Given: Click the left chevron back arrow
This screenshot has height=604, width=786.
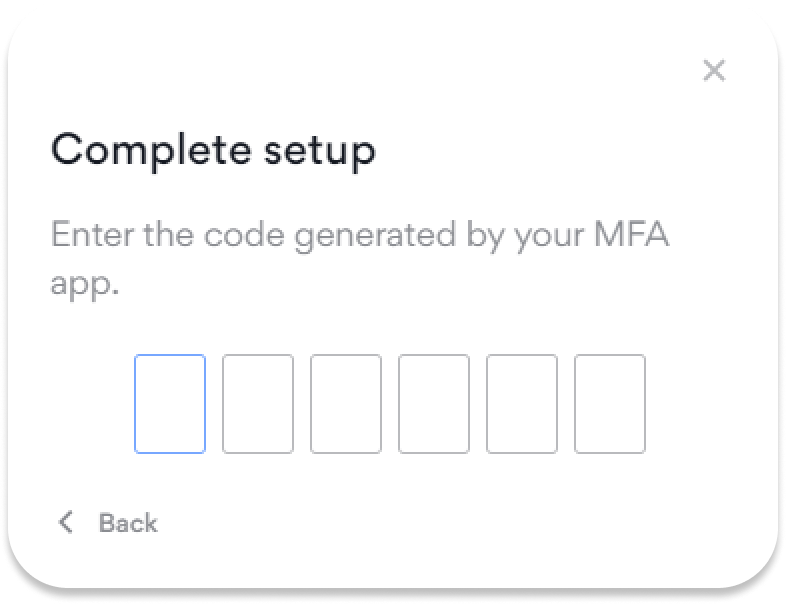Looking at the screenshot, I should pos(67,522).
